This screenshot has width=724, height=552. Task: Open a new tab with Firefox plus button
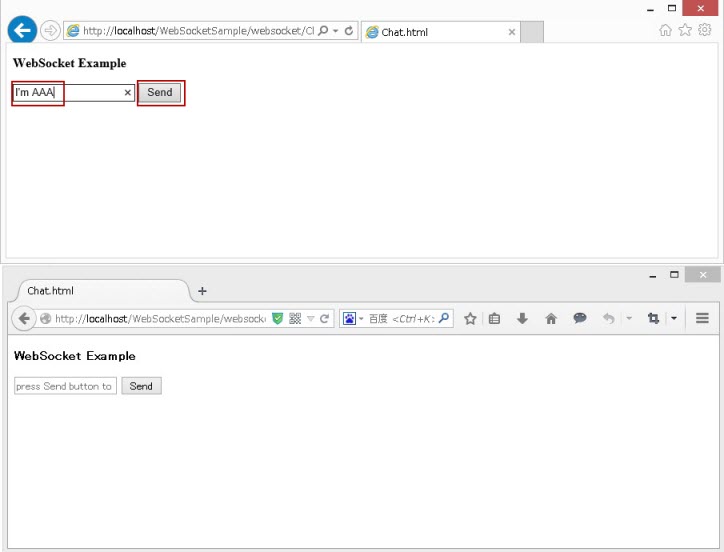[202, 291]
